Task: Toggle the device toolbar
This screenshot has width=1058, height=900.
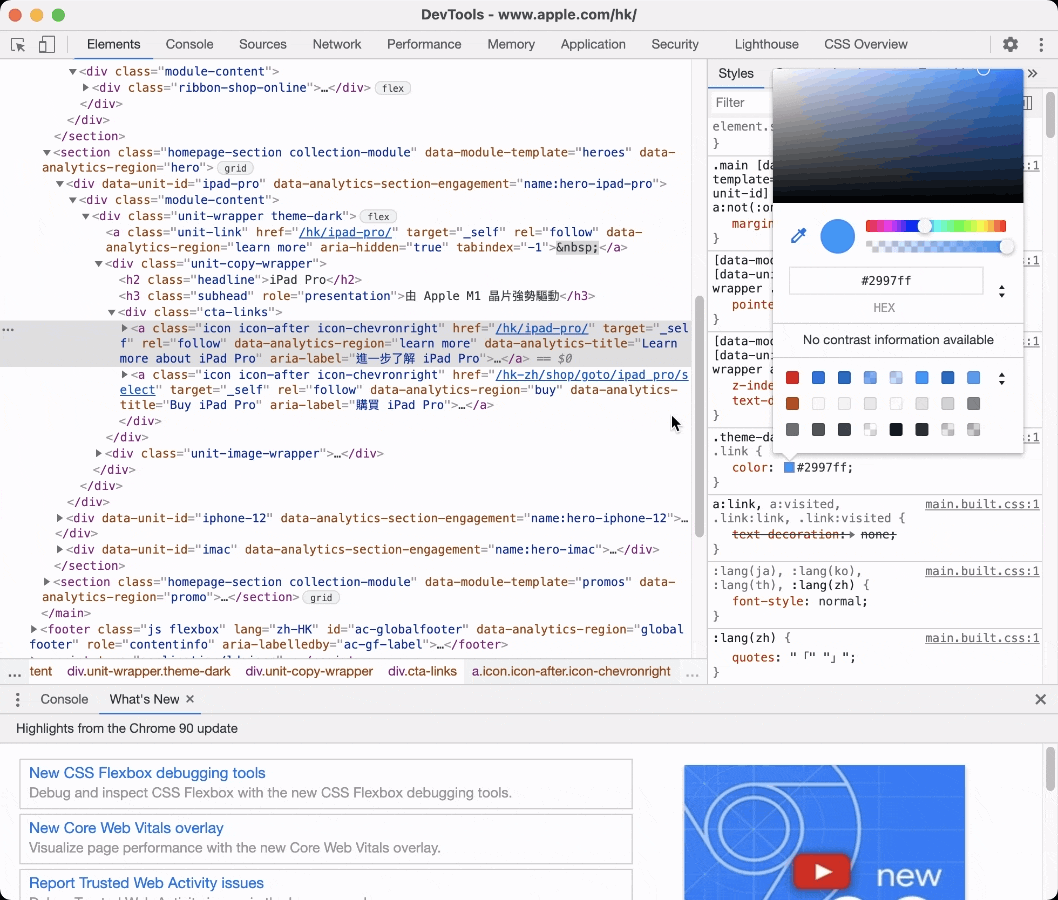Action: [47, 45]
